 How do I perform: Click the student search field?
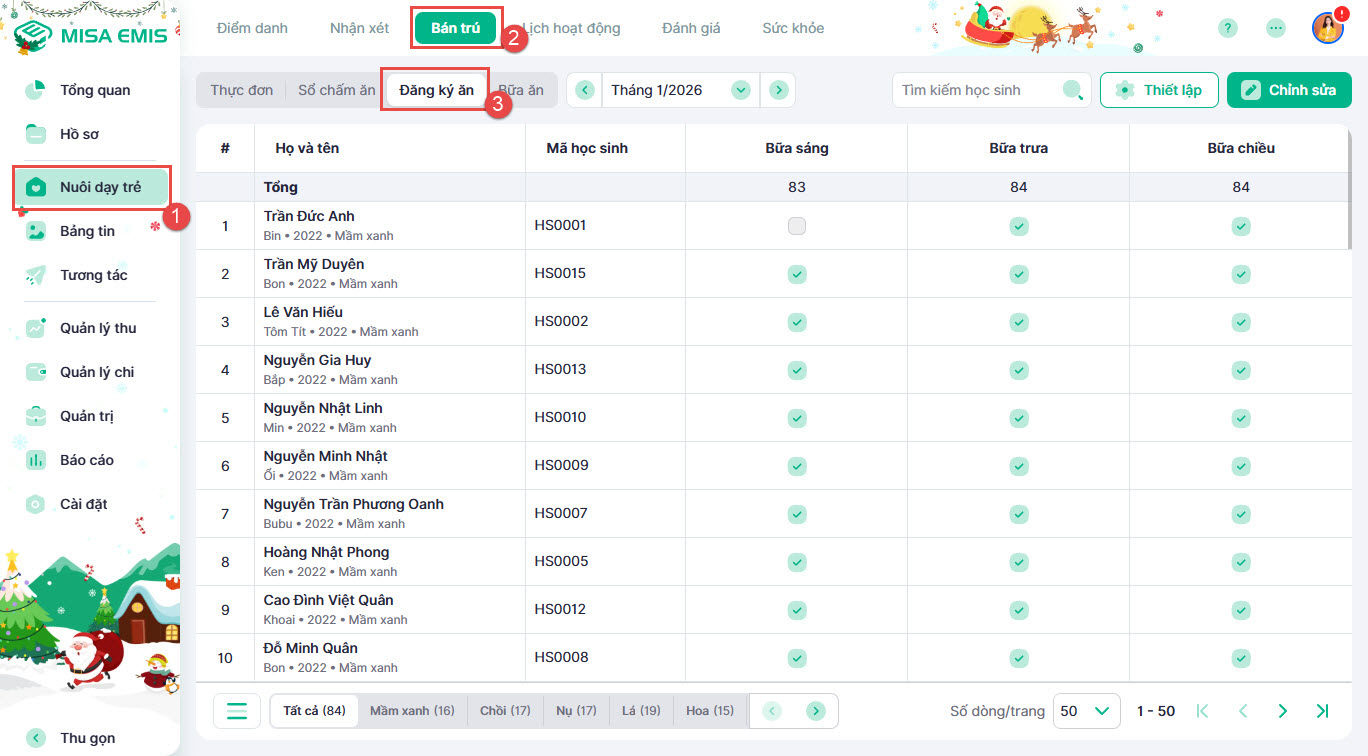click(x=975, y=90)
